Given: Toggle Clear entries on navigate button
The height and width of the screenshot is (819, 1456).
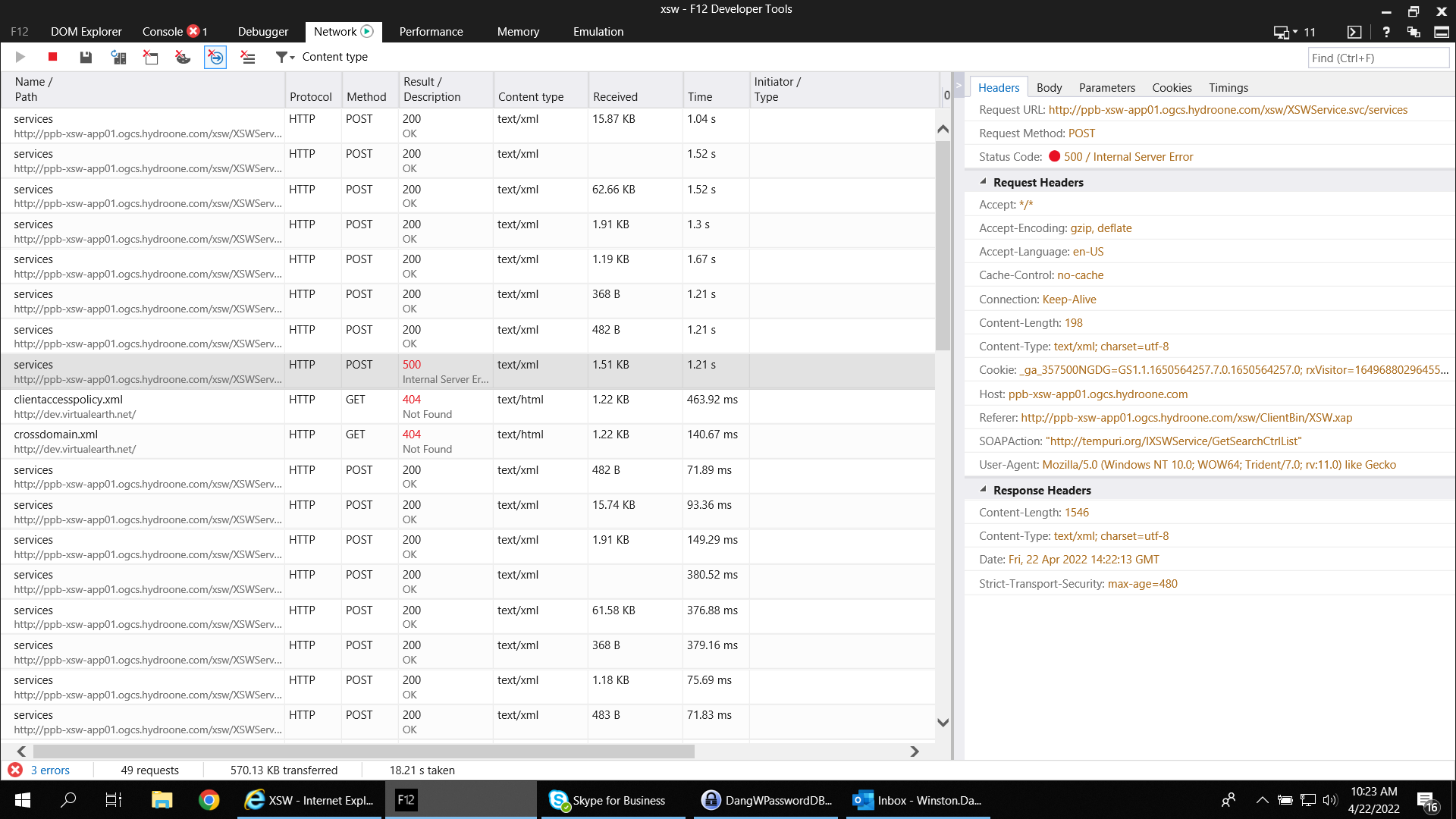Looking at the screenshot, I should 215,57.
